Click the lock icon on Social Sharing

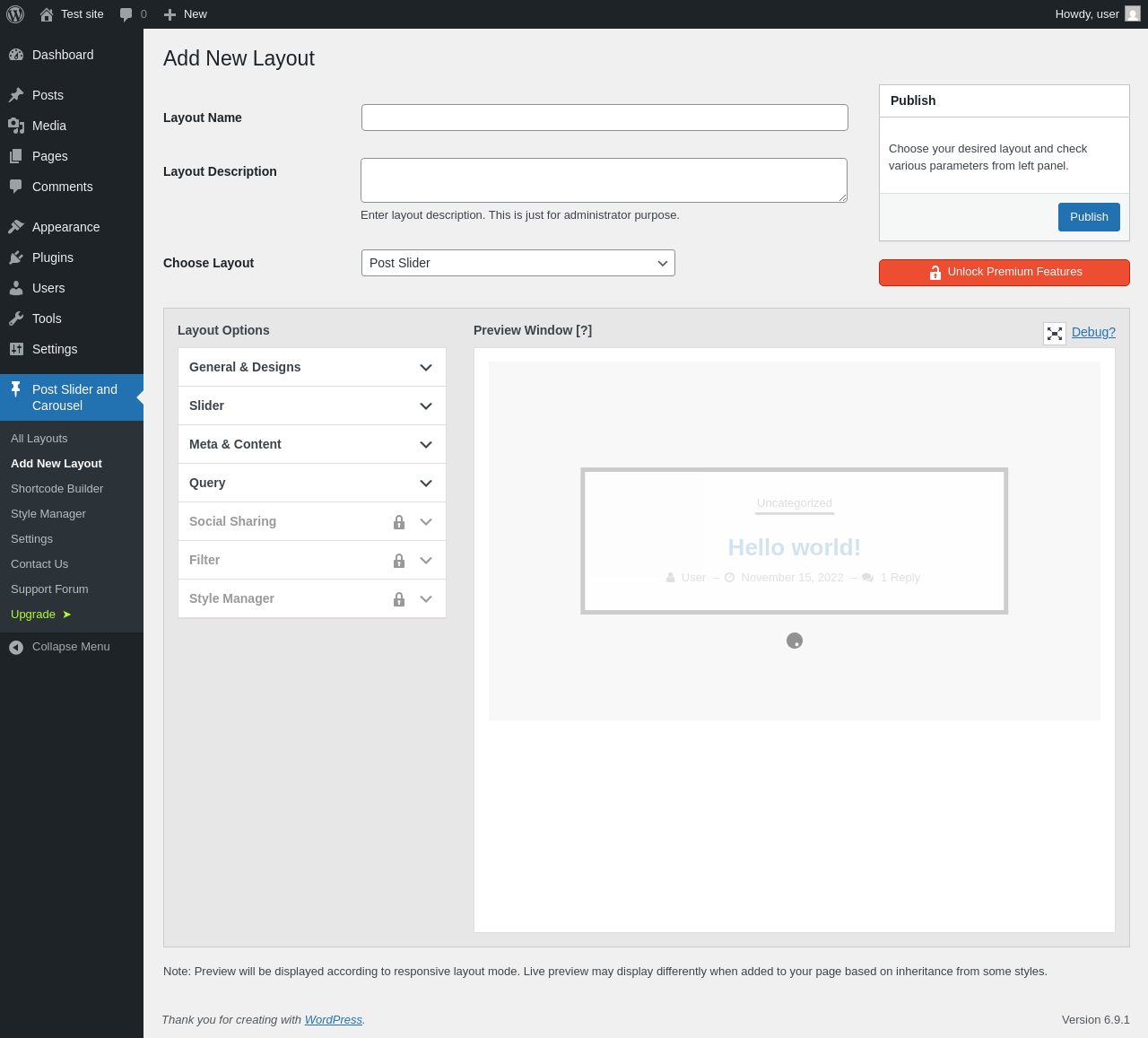[x=399, y=522]
